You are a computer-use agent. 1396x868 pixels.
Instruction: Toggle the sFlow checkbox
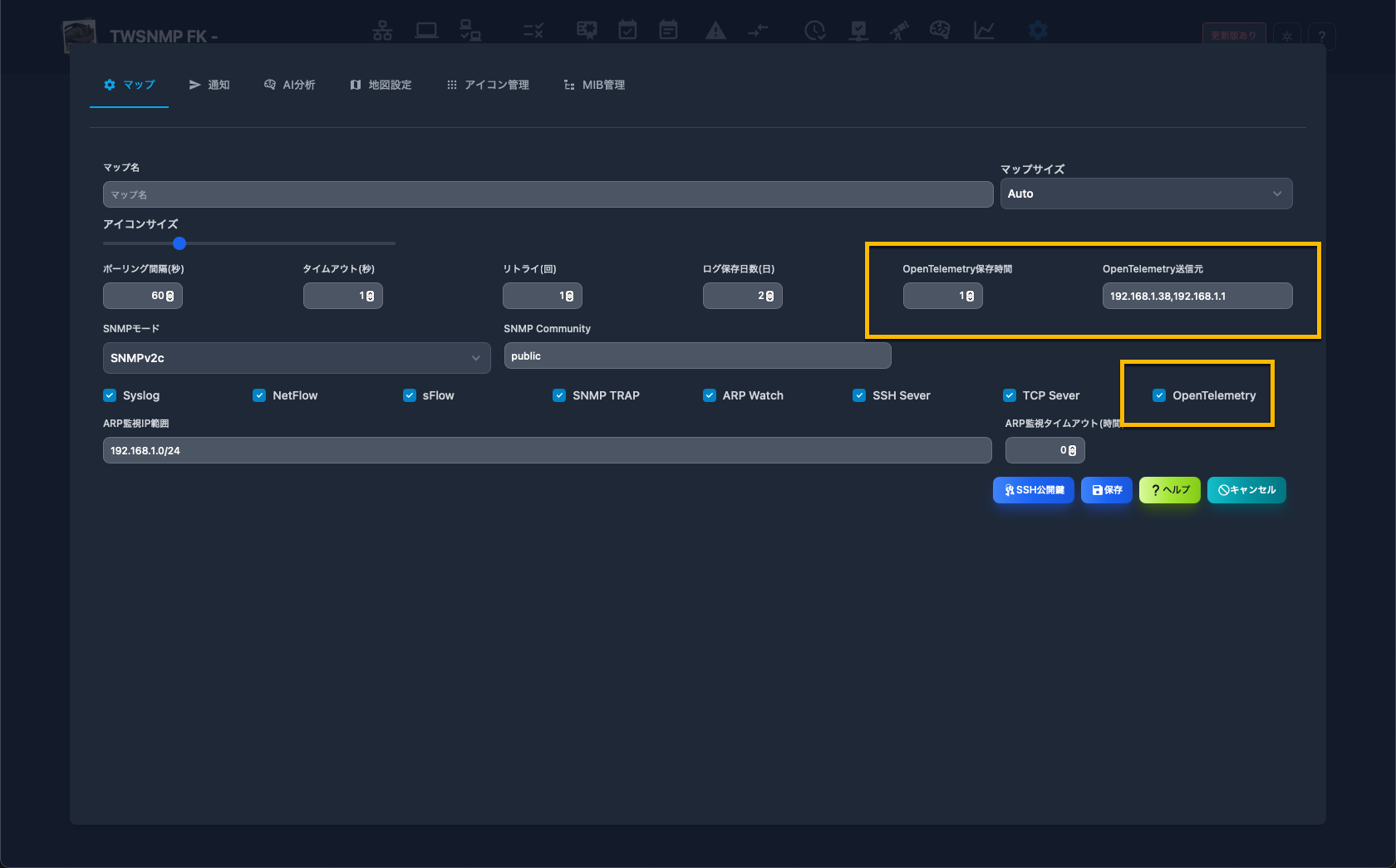coord(410,395)
